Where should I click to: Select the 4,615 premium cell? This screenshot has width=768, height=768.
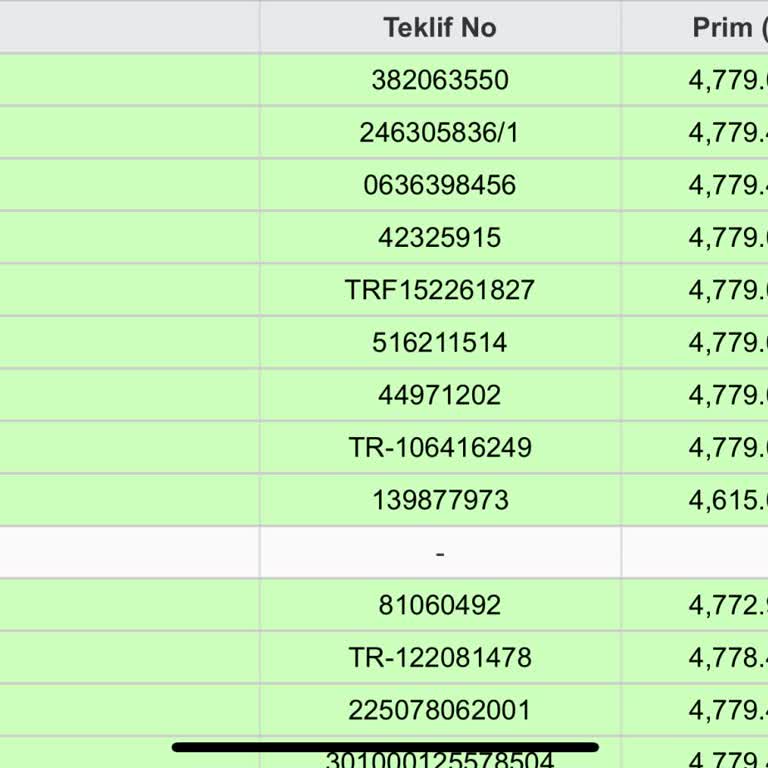[727, 500]
